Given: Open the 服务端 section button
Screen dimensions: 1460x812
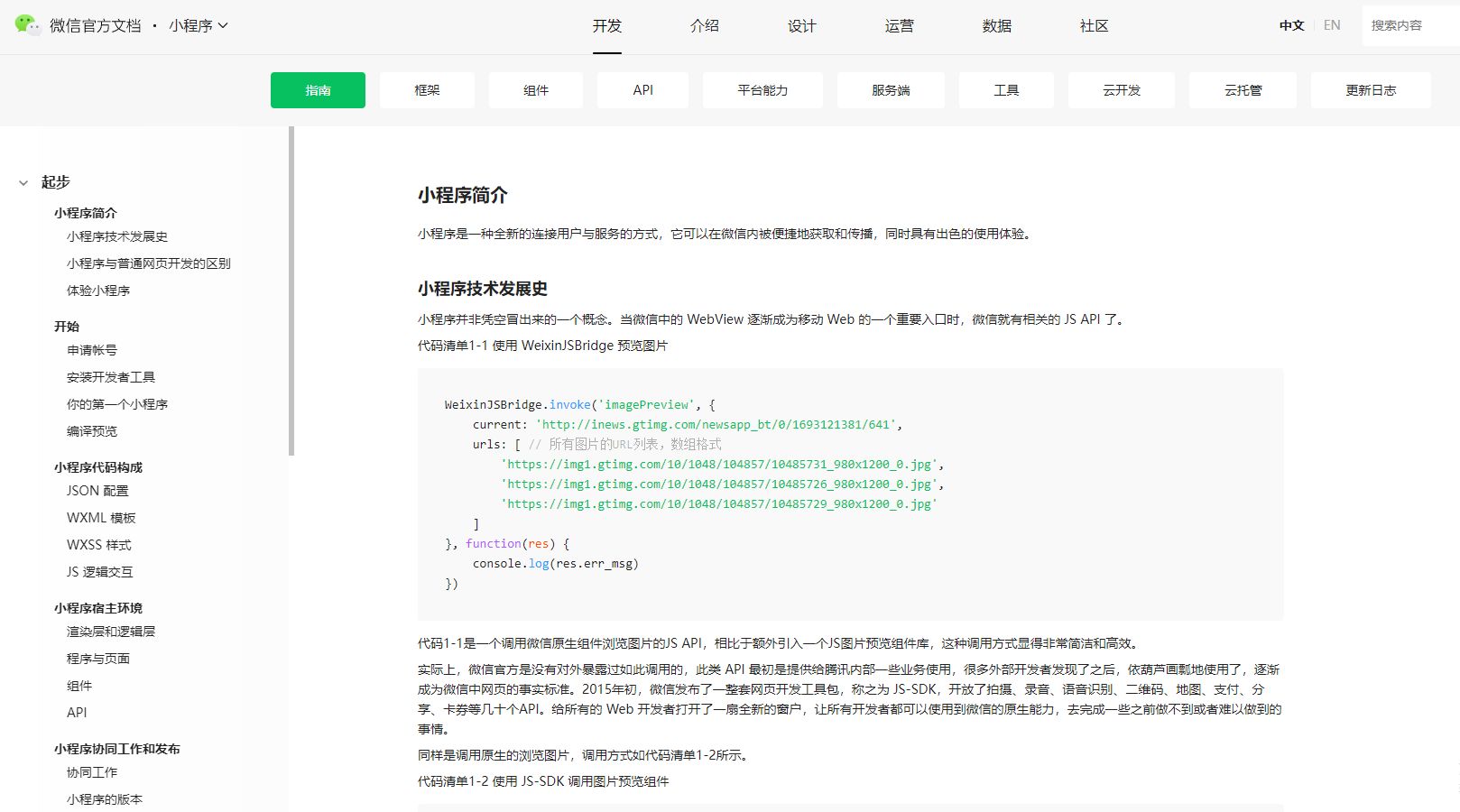Looking at the screenshot, I should (x=891, y=90).
